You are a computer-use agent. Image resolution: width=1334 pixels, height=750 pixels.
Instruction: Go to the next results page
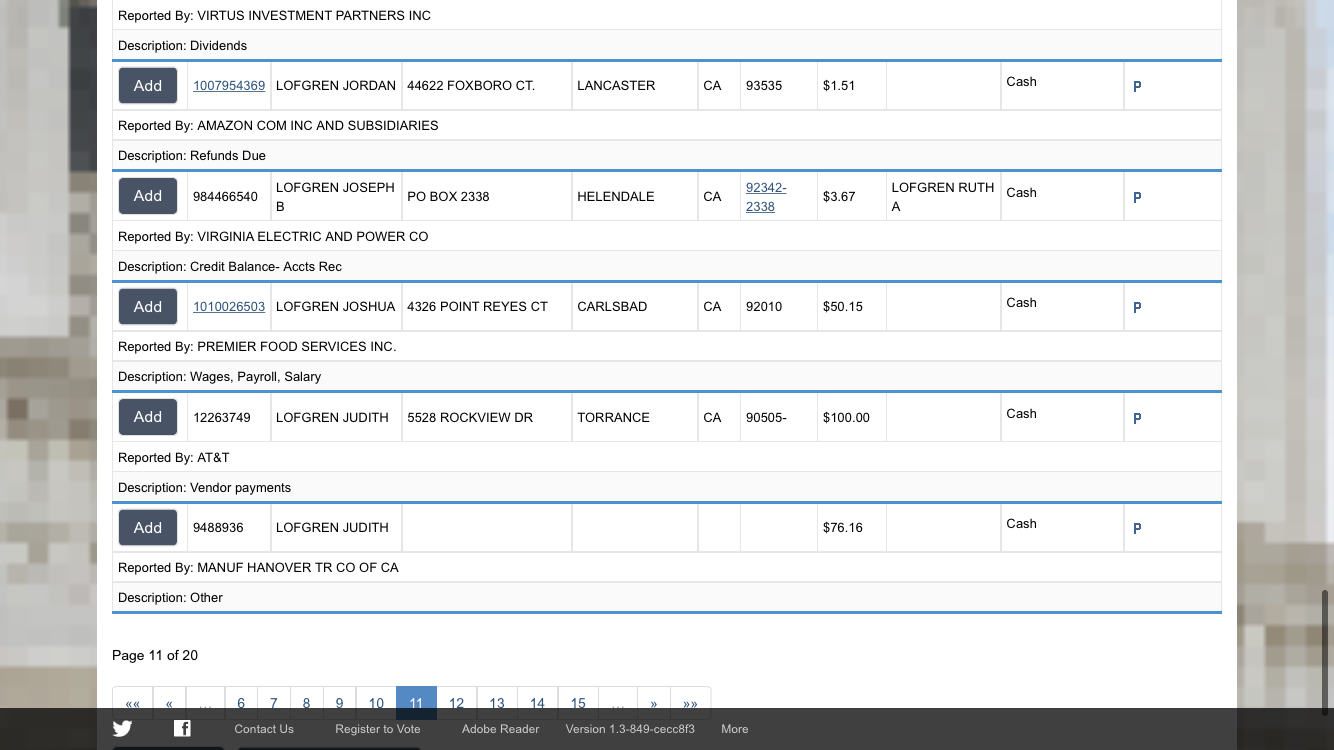(654, 704)
